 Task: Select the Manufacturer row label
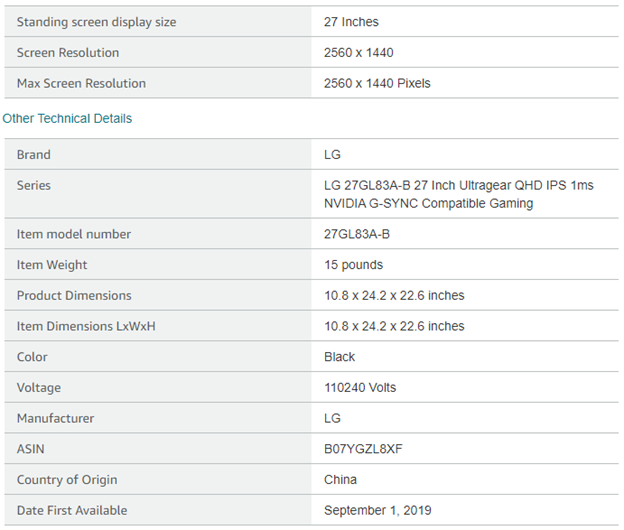click(x=56, y=418)
